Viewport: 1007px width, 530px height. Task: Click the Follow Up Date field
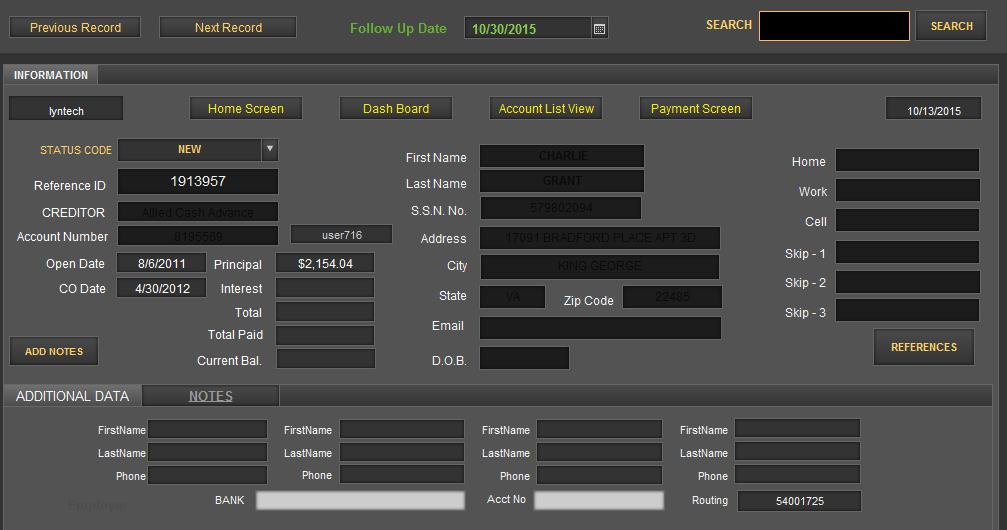528,29
